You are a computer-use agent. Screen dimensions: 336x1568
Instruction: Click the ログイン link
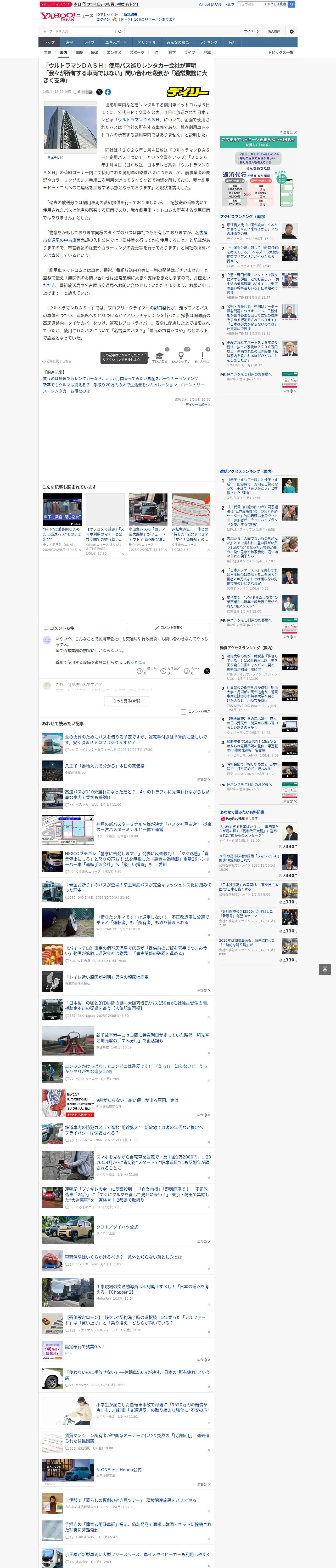point(103,20)
